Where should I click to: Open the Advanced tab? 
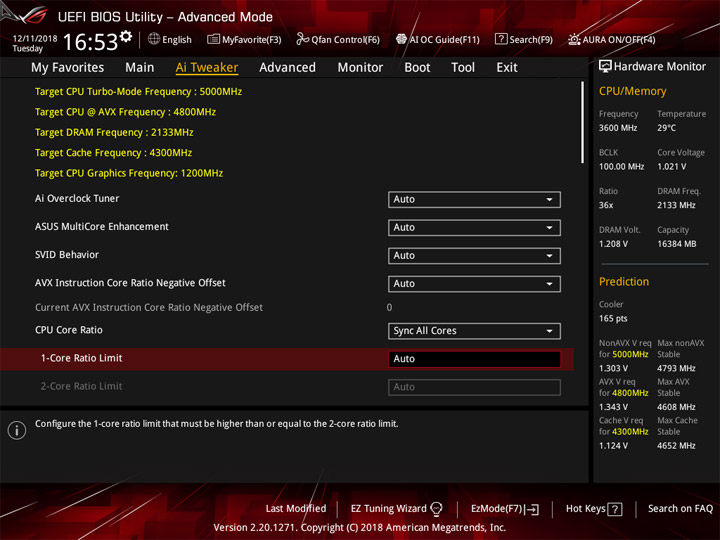point(287,68)
